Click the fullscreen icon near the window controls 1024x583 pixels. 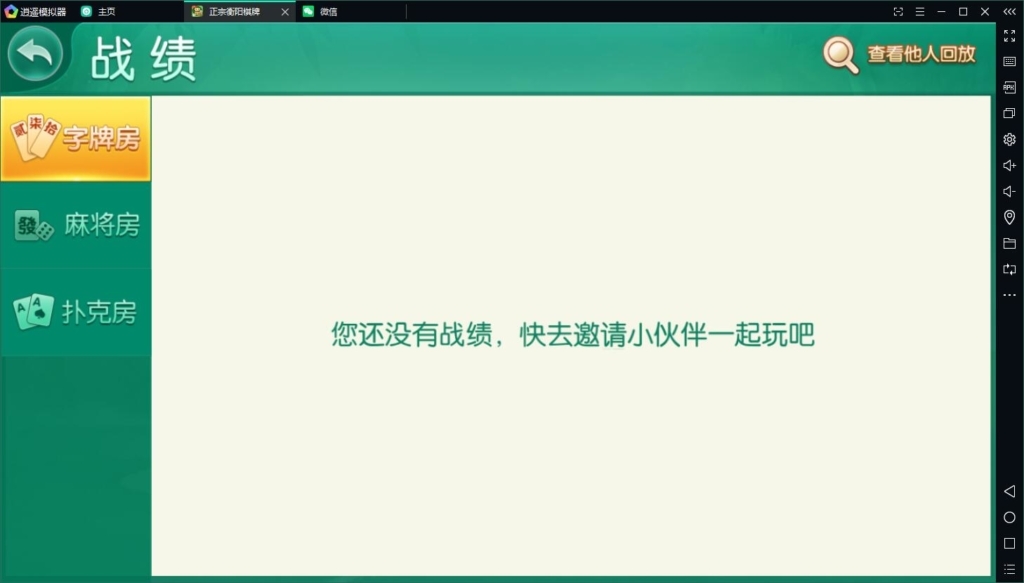[x=897, y=12]
